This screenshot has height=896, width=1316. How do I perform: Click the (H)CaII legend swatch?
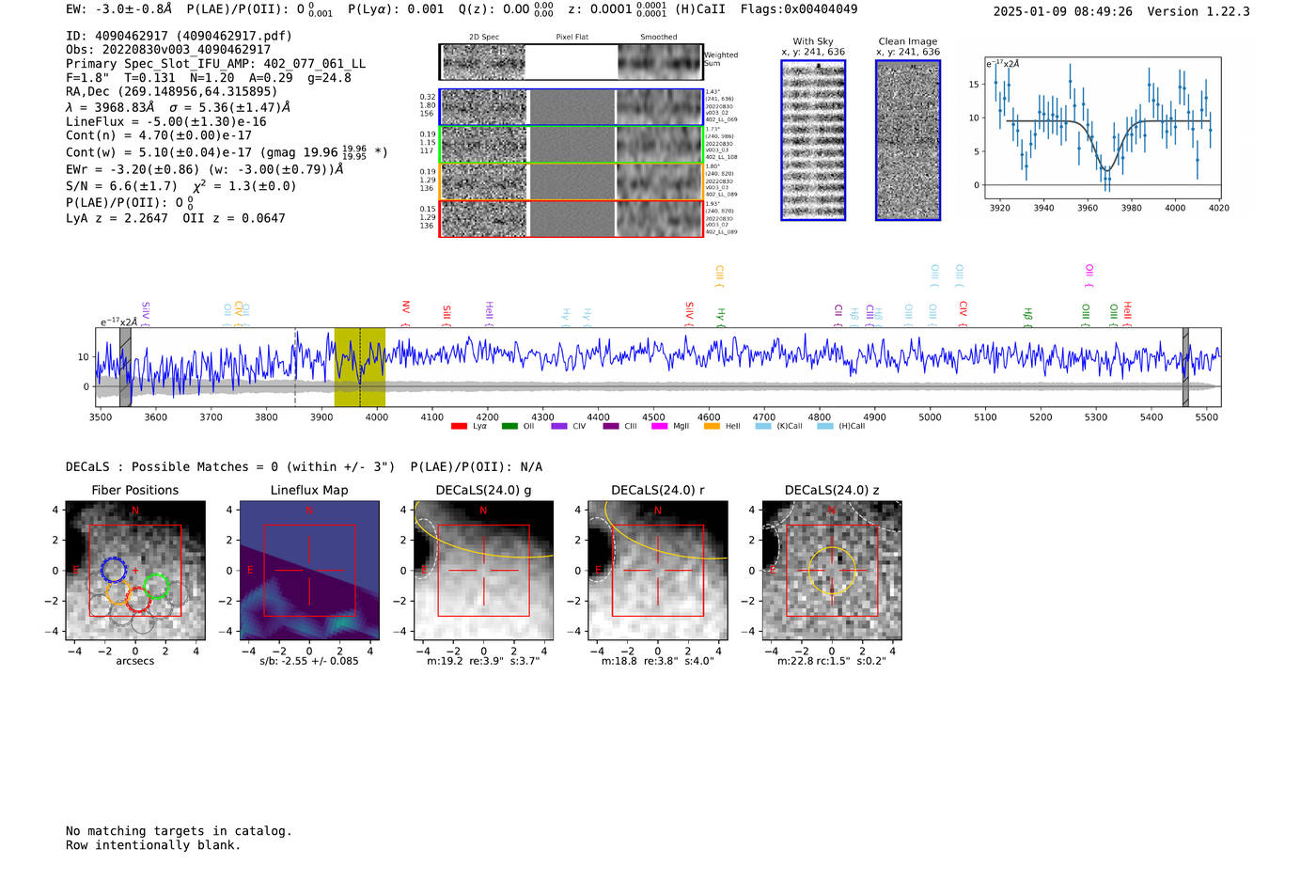825,426
